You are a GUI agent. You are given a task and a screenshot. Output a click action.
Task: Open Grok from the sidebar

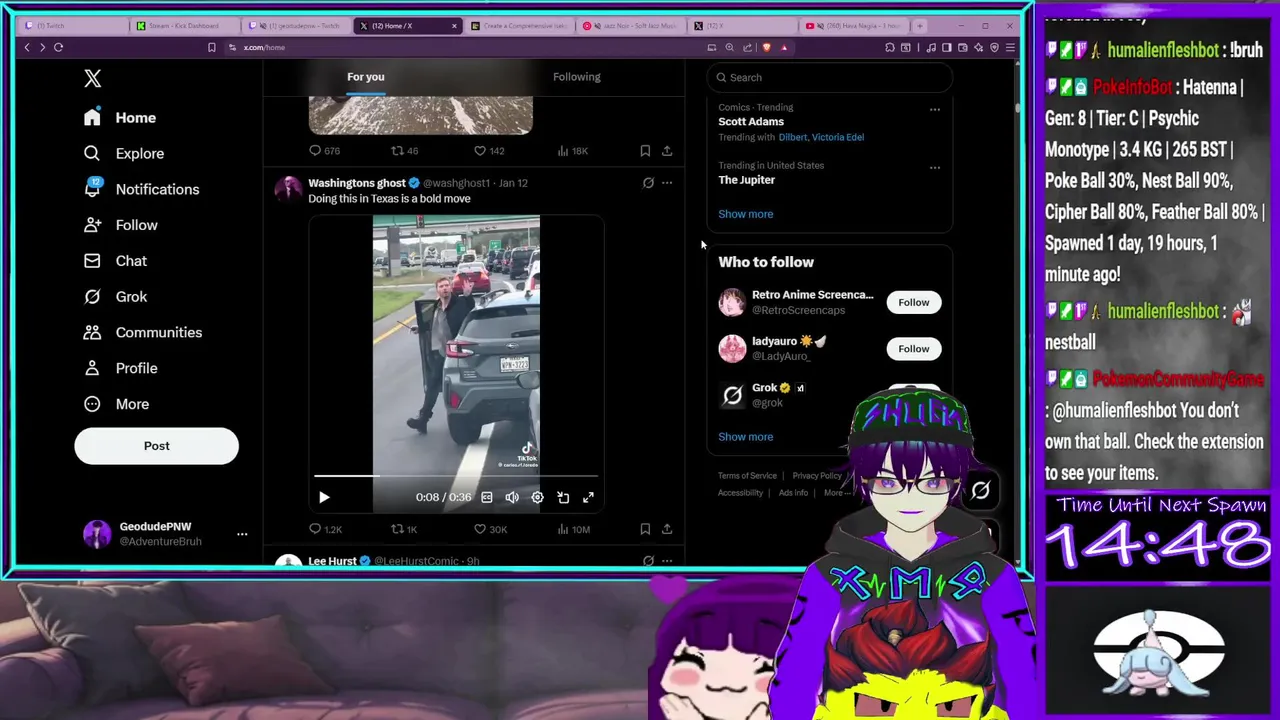coord(115,297)
